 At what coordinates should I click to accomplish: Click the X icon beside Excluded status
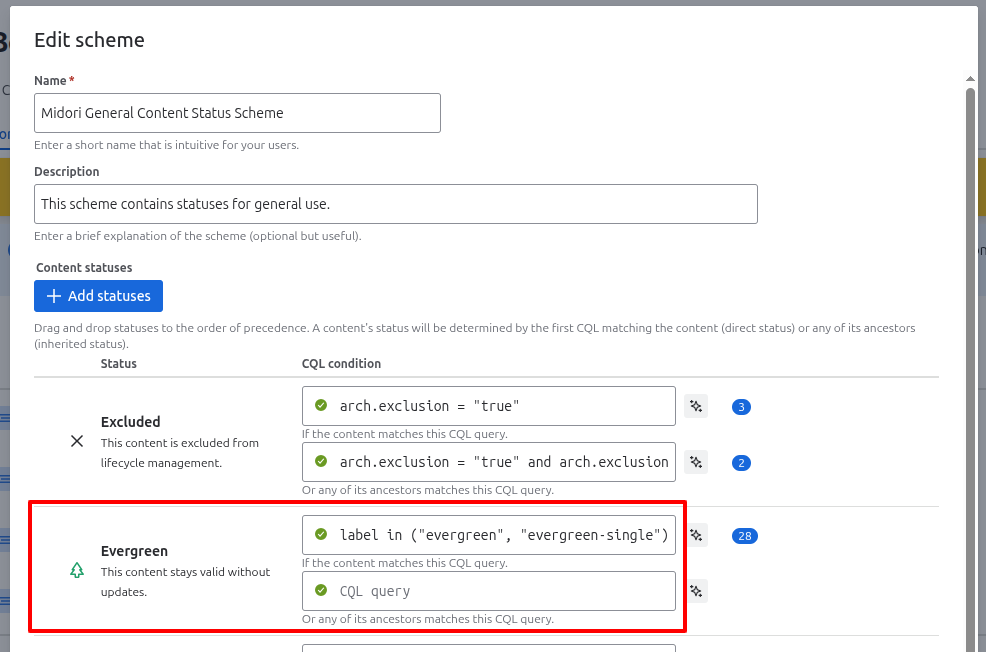(x=77, y=441)
